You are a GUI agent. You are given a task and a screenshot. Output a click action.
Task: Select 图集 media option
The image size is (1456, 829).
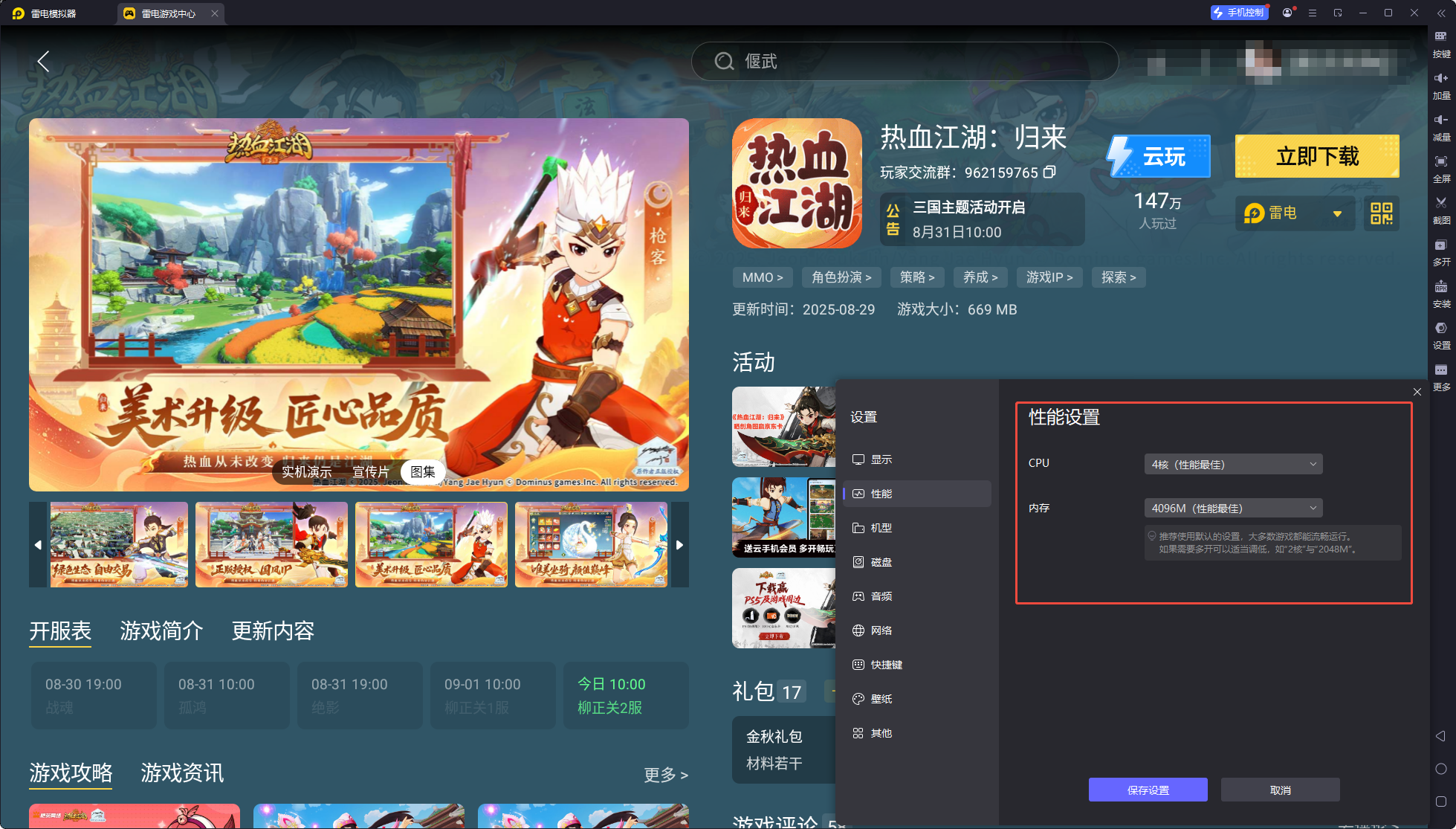[x=423, y=472]
